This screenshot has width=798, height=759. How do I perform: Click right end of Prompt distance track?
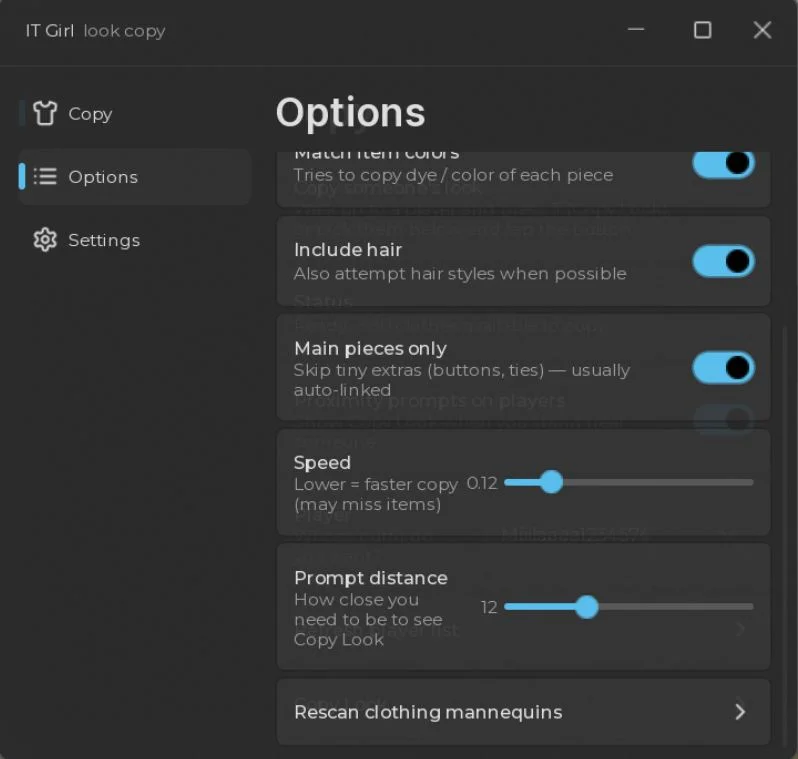pos(750,607)
